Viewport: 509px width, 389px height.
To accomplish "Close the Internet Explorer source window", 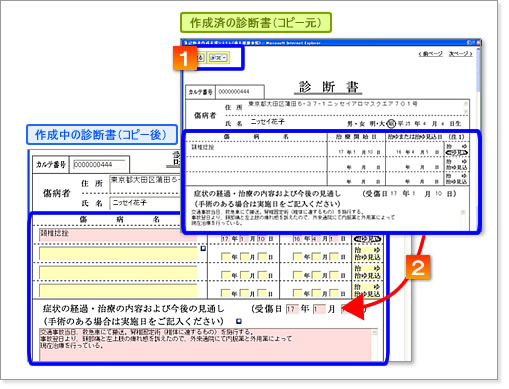I will click(x=479, y=43).
